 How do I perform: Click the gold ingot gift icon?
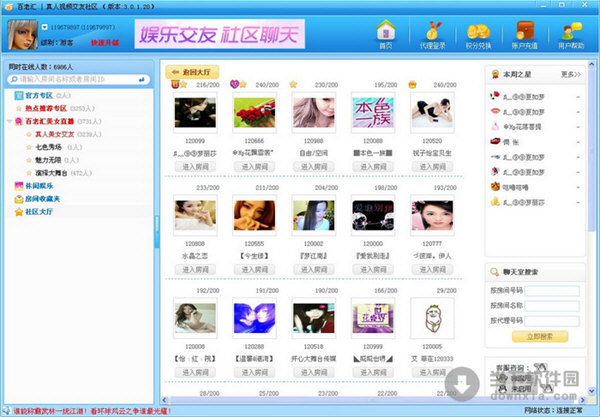click(x=495, y=201)
